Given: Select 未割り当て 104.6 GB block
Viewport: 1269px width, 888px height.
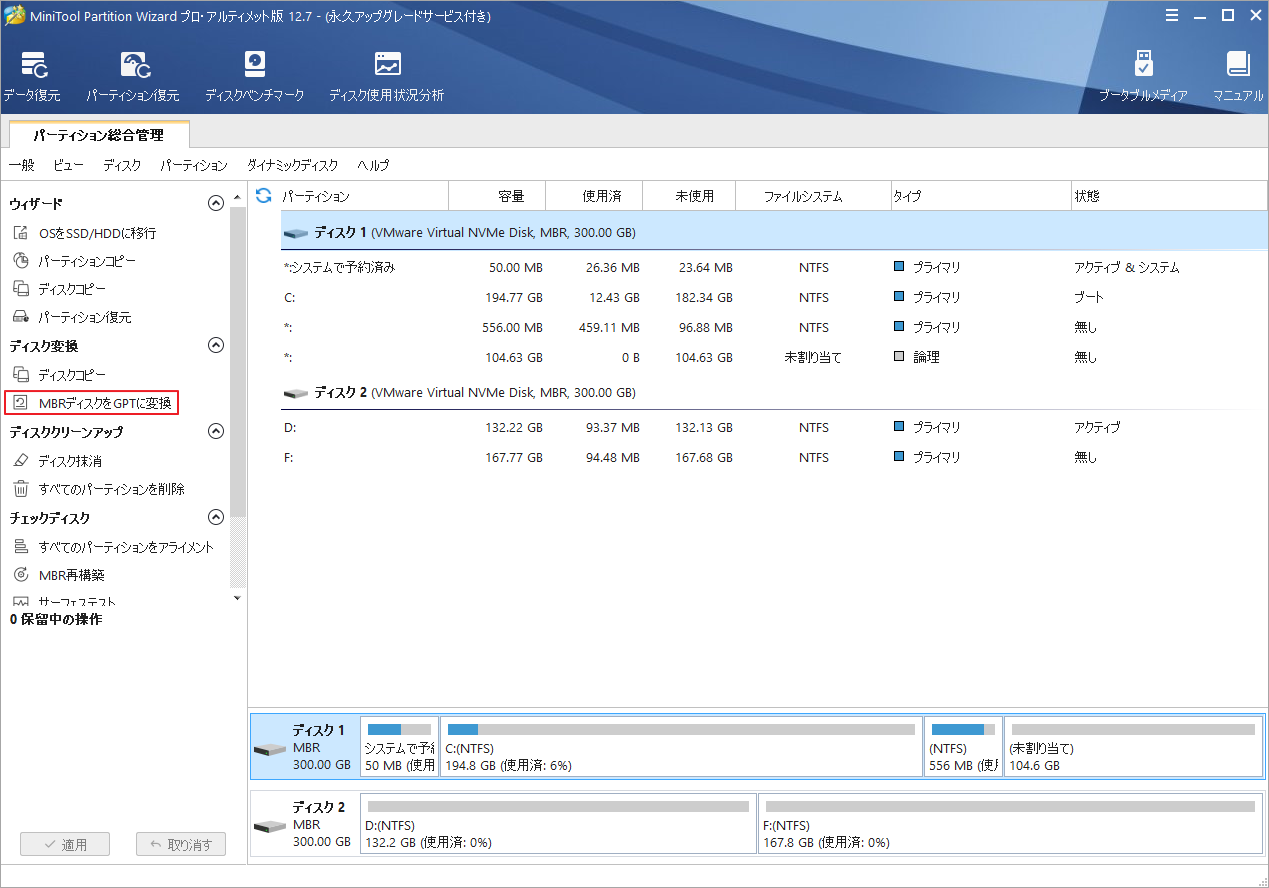Looking at the screenshot, I should click(x=1133, y=746).
